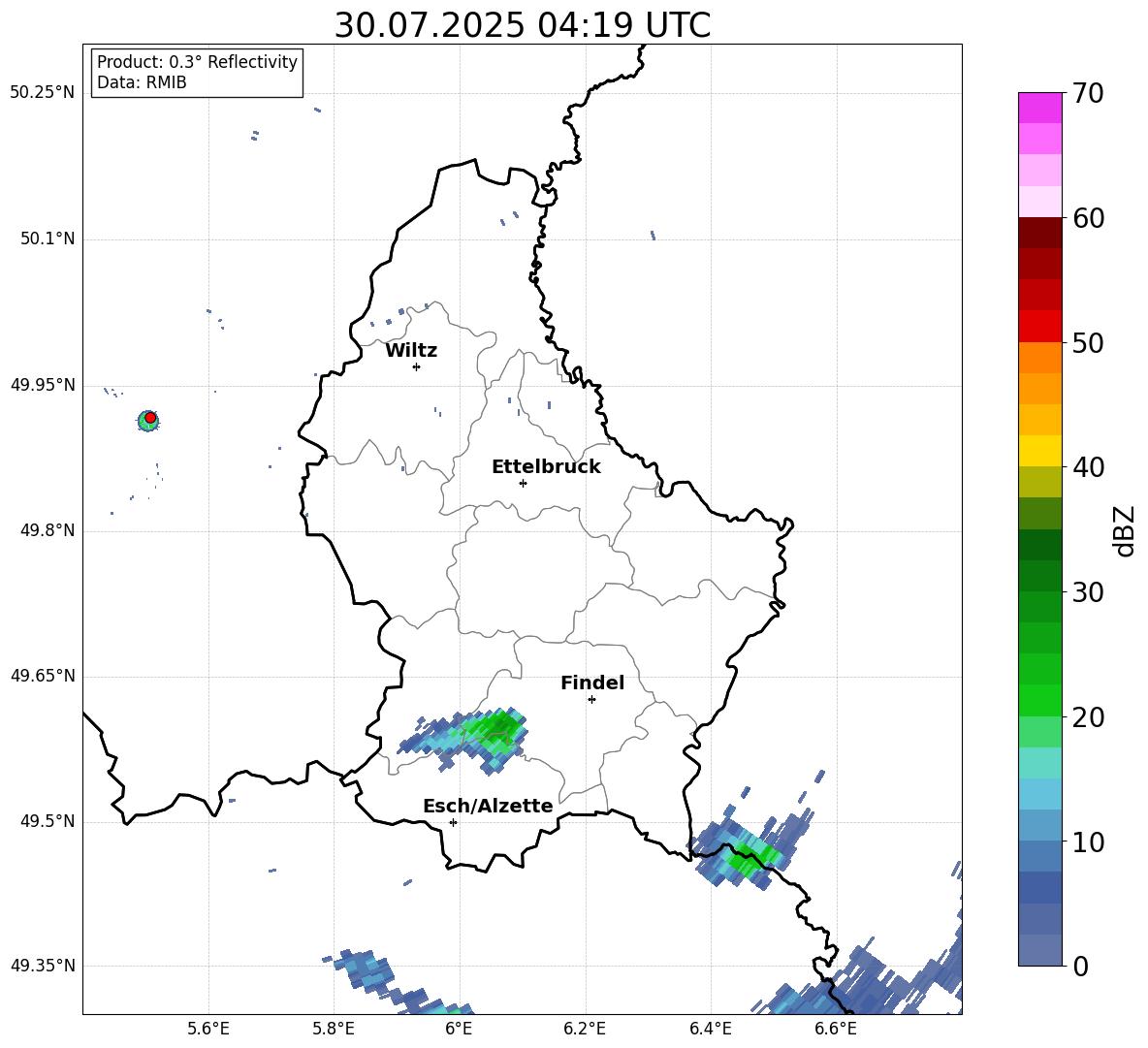The image size is (1148, 1048).
Task: Click the 30 colorbar tick label
Action: click(x=1088, y=592)
